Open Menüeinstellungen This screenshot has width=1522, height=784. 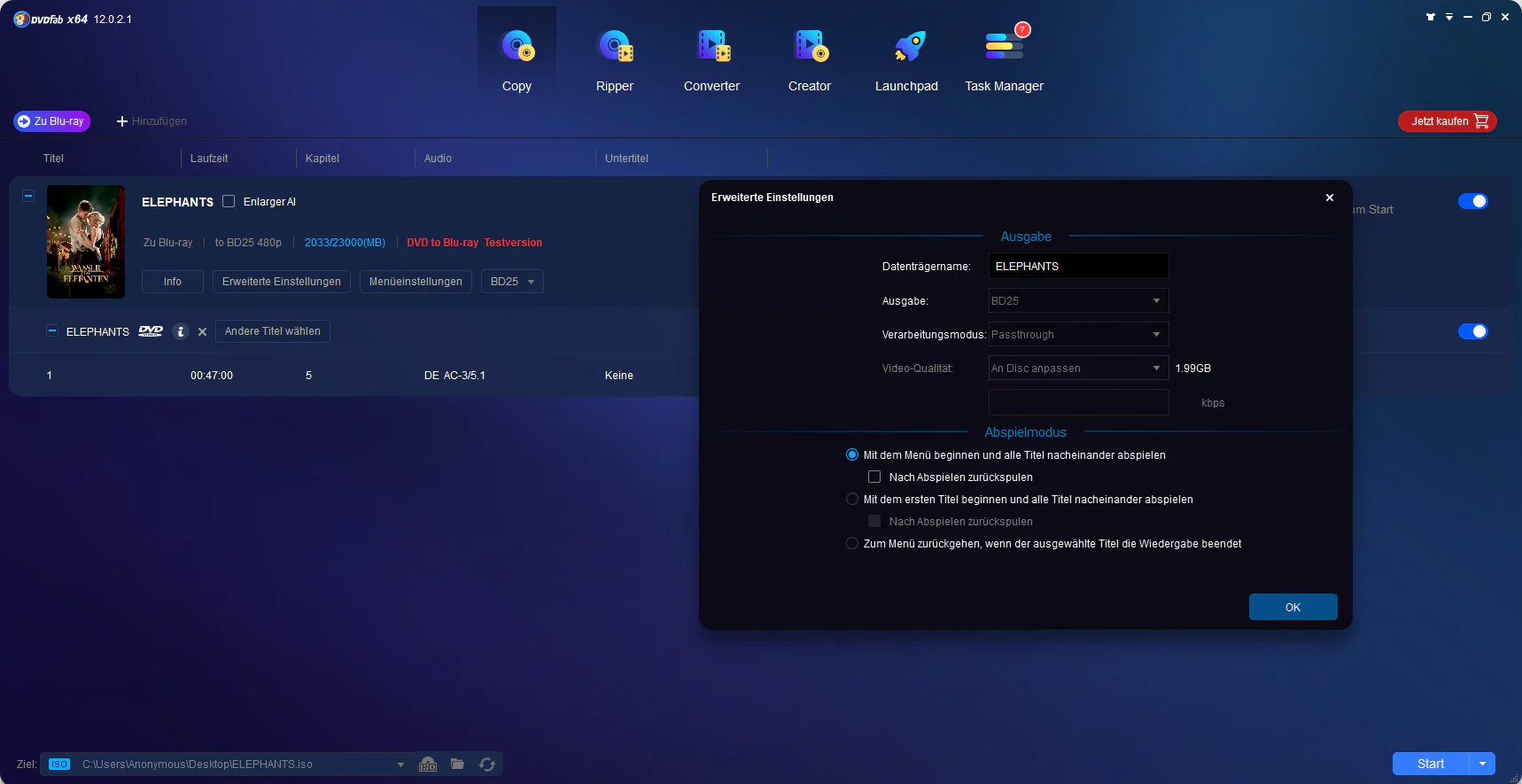pyautogui.click(x=415, y=282)
